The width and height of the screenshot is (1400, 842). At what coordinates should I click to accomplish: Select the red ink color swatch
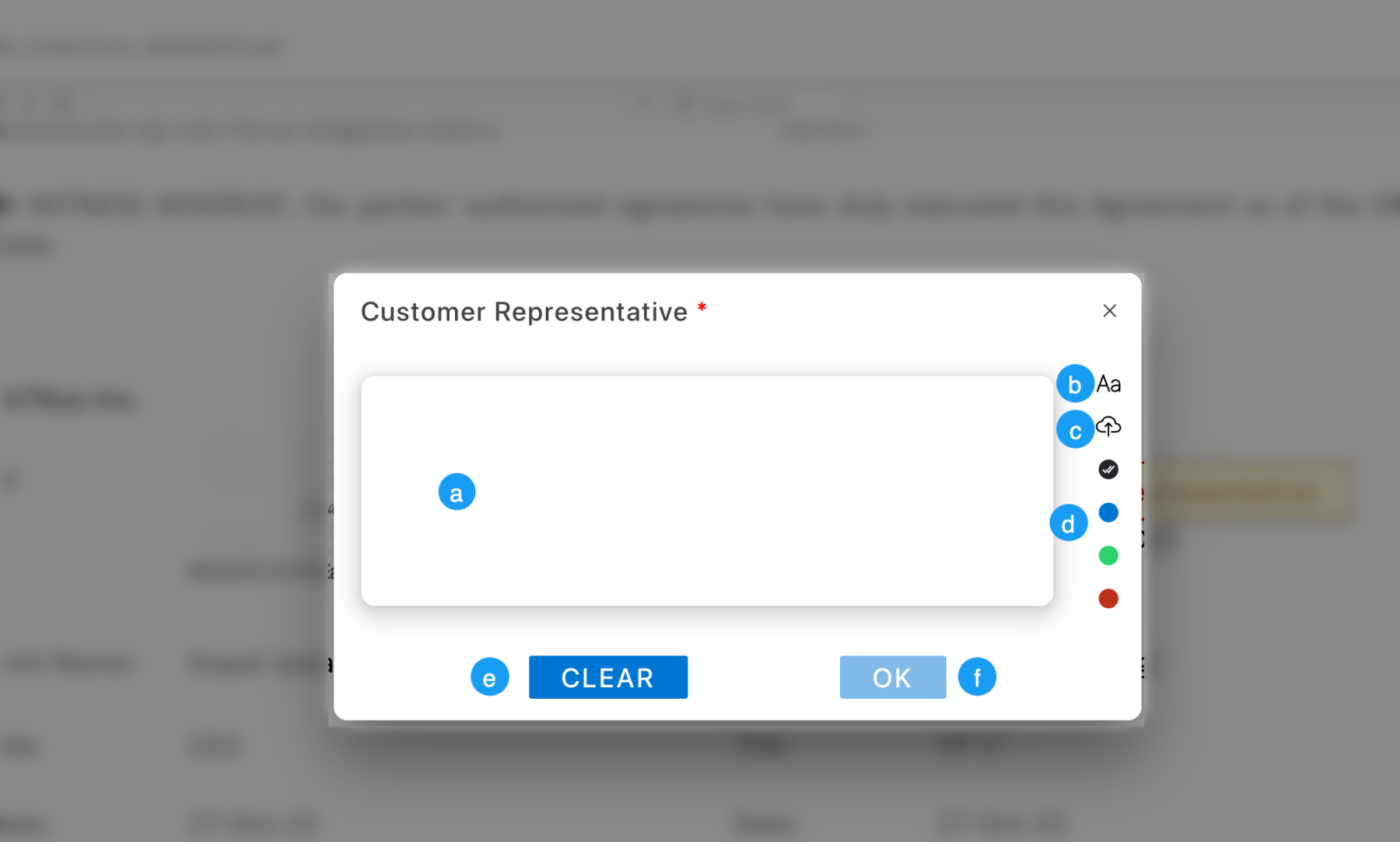click(x=1108, y=599)
